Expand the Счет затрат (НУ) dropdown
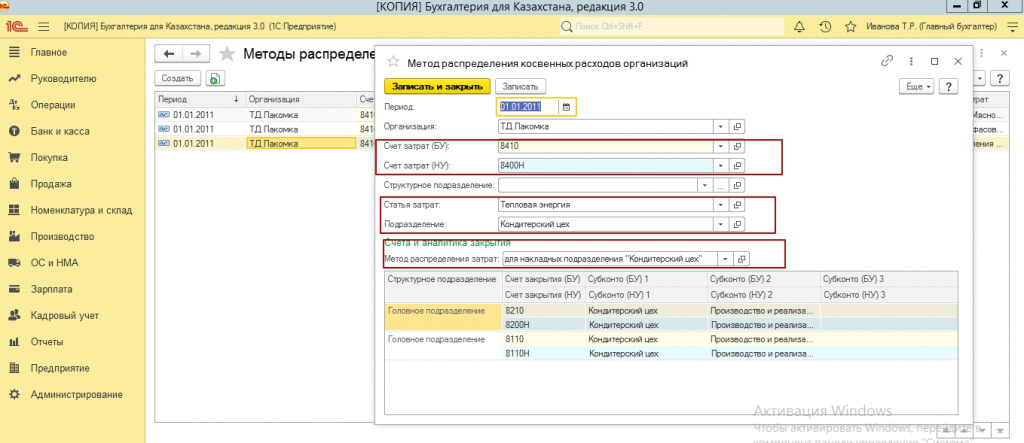Image resolution: width=1024 pixels, height=443 pixels. pos(720,166)
